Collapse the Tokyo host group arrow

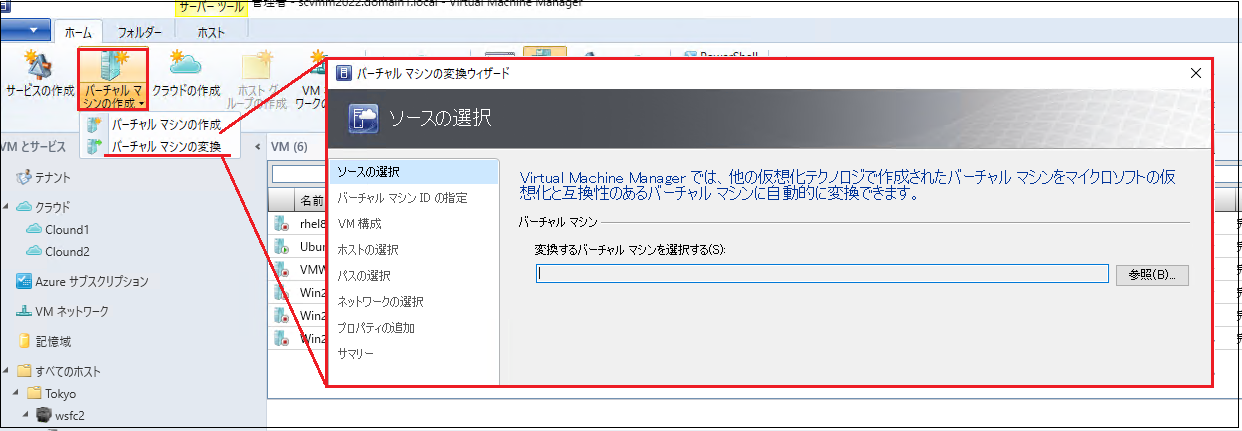click(17, 393)
